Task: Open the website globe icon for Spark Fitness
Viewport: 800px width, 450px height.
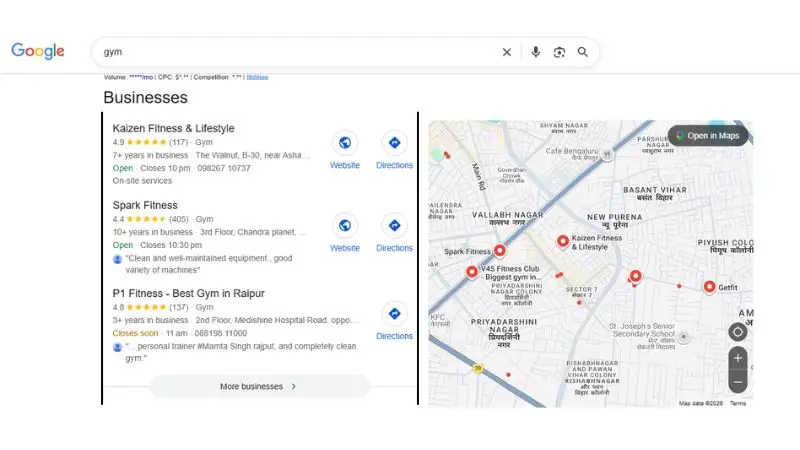Action: coord(345,226)
